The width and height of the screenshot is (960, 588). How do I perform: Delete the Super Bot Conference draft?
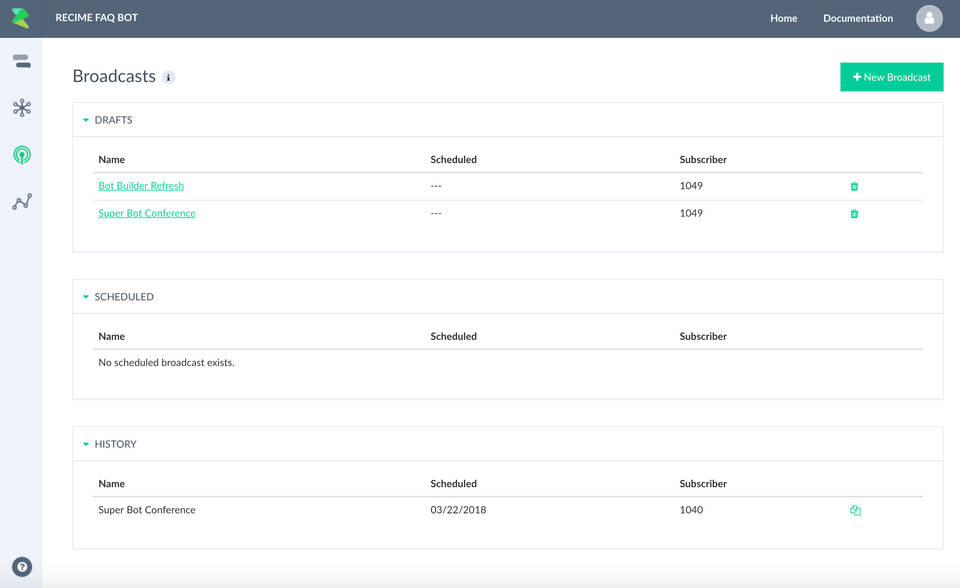[x=854, y=213]
